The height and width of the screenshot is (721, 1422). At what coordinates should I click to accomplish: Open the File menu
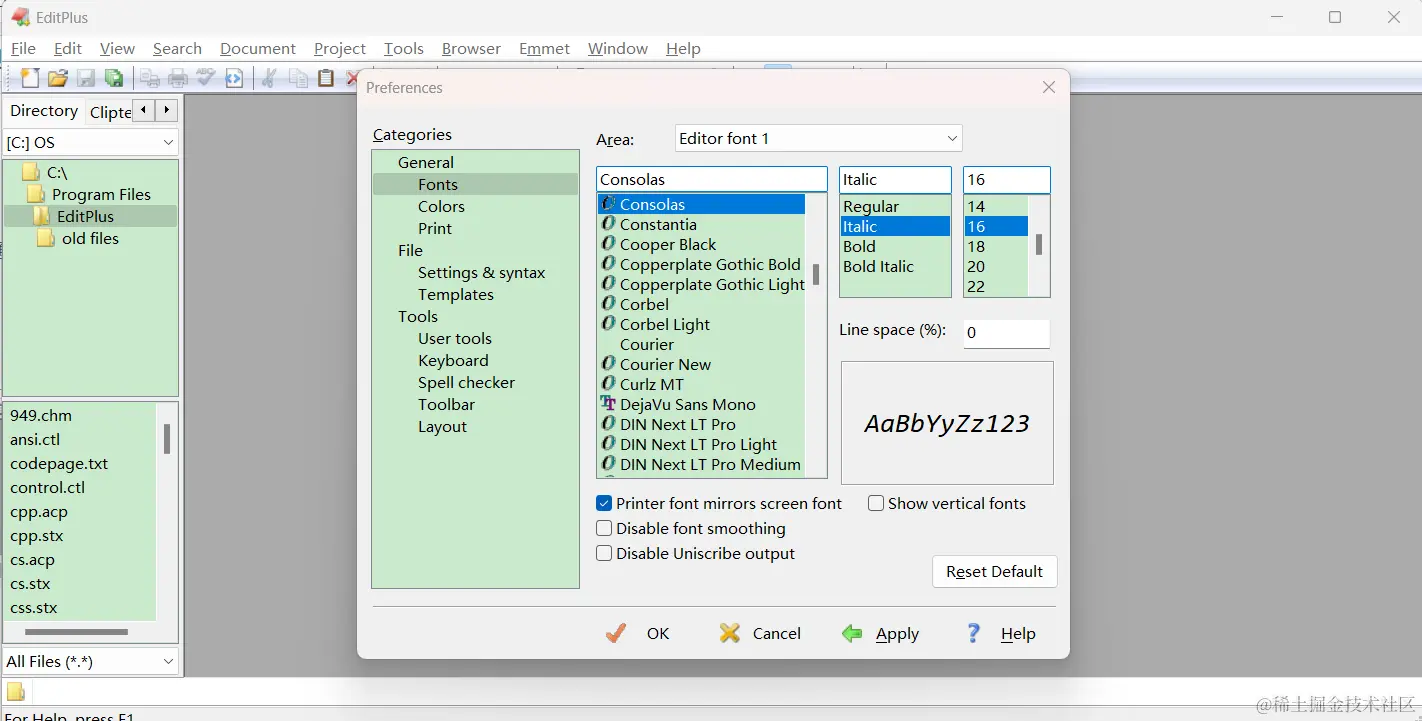[x=23, y=49]
